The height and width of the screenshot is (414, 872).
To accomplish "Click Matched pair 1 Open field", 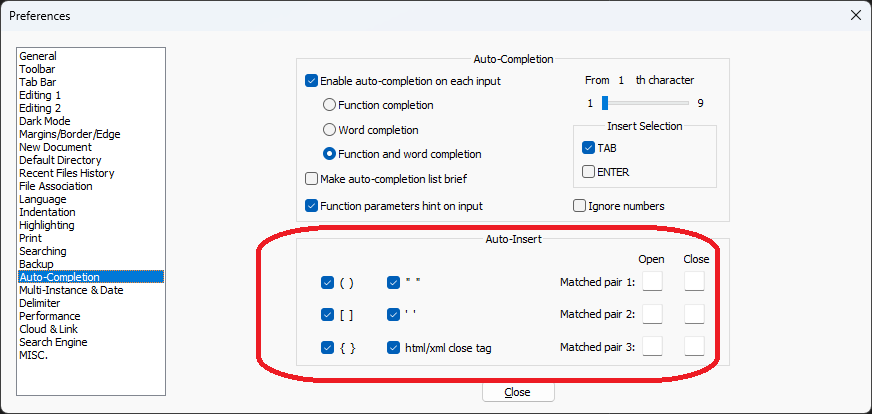I will click(x=652, y=281).
